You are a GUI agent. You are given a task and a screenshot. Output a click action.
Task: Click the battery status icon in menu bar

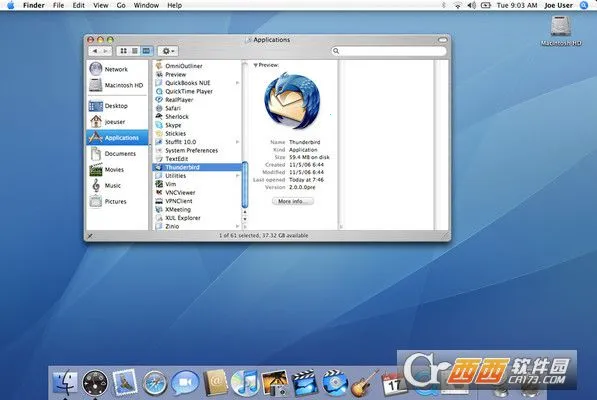486,5
